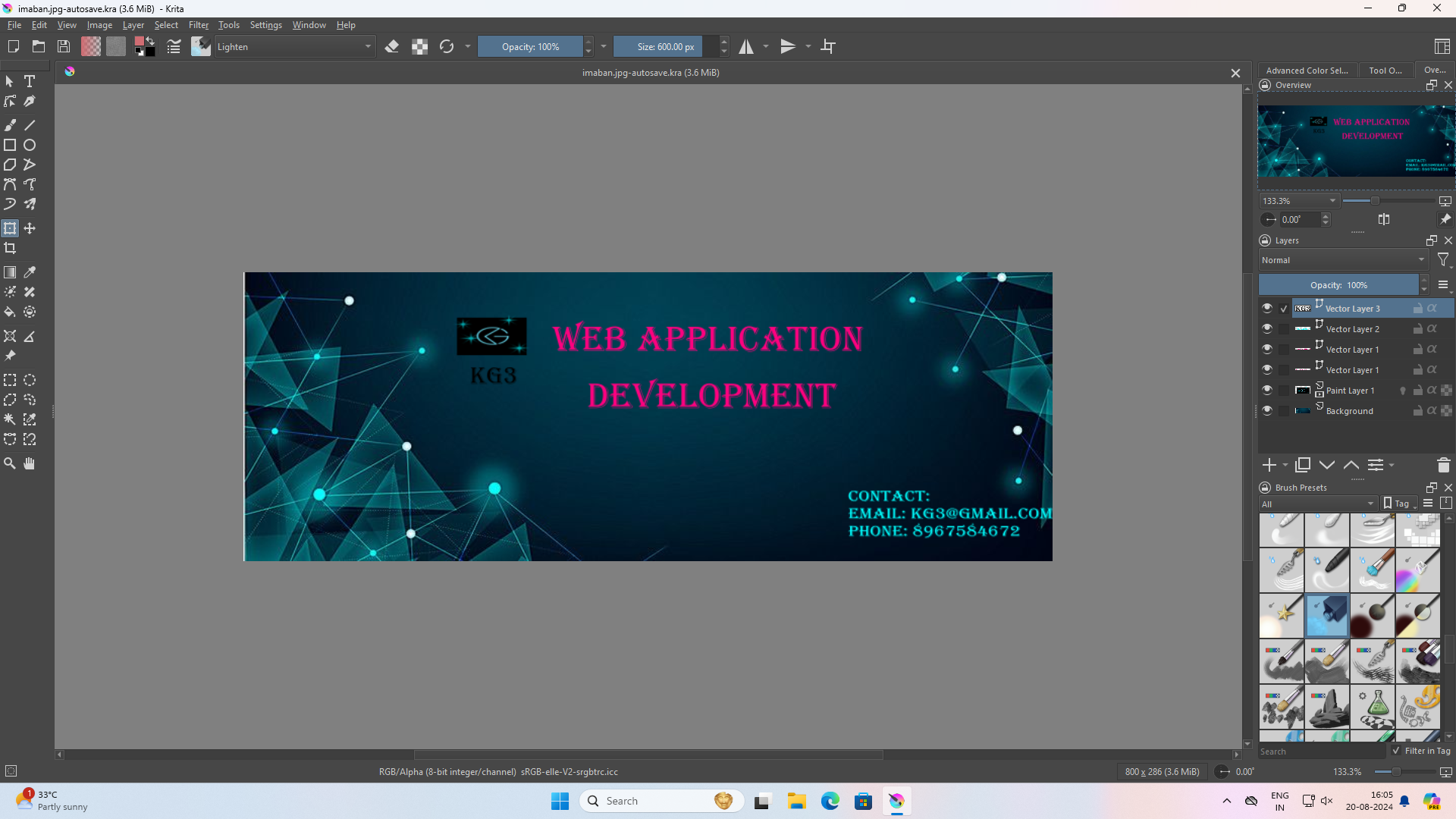Screen dimensions: 1456x819
Task: Switch to the Tool Options tab
Action: [x=1385, y=70]
